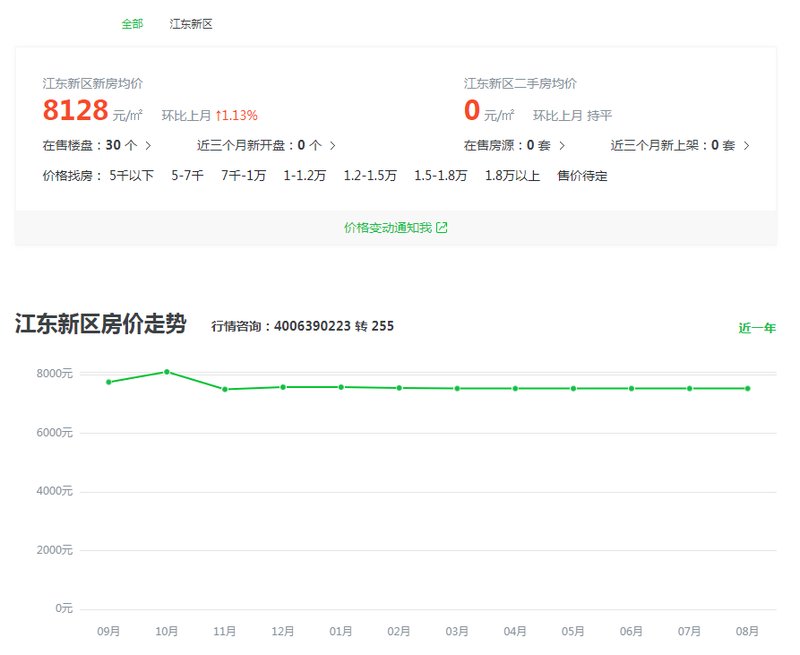Screen dimensions: 800x655
Task: Click the 4000元 axis label
Action: [54, 491]
